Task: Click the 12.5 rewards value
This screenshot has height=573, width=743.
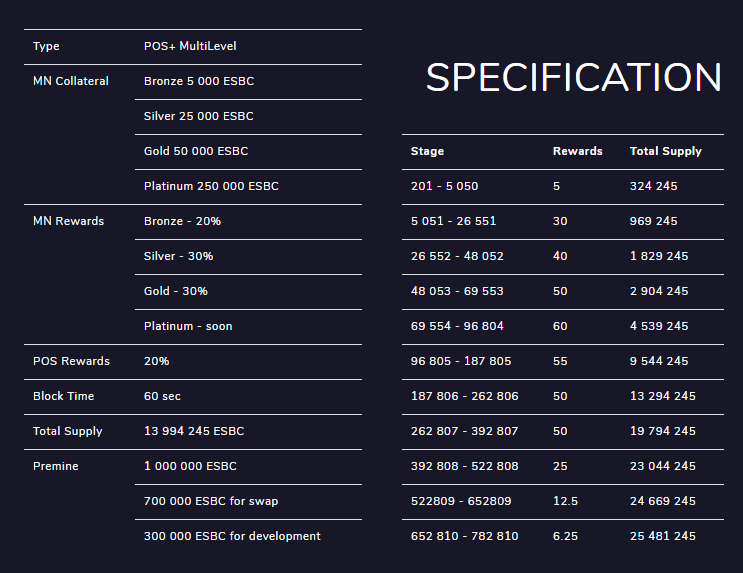Action: click(565, 501)
